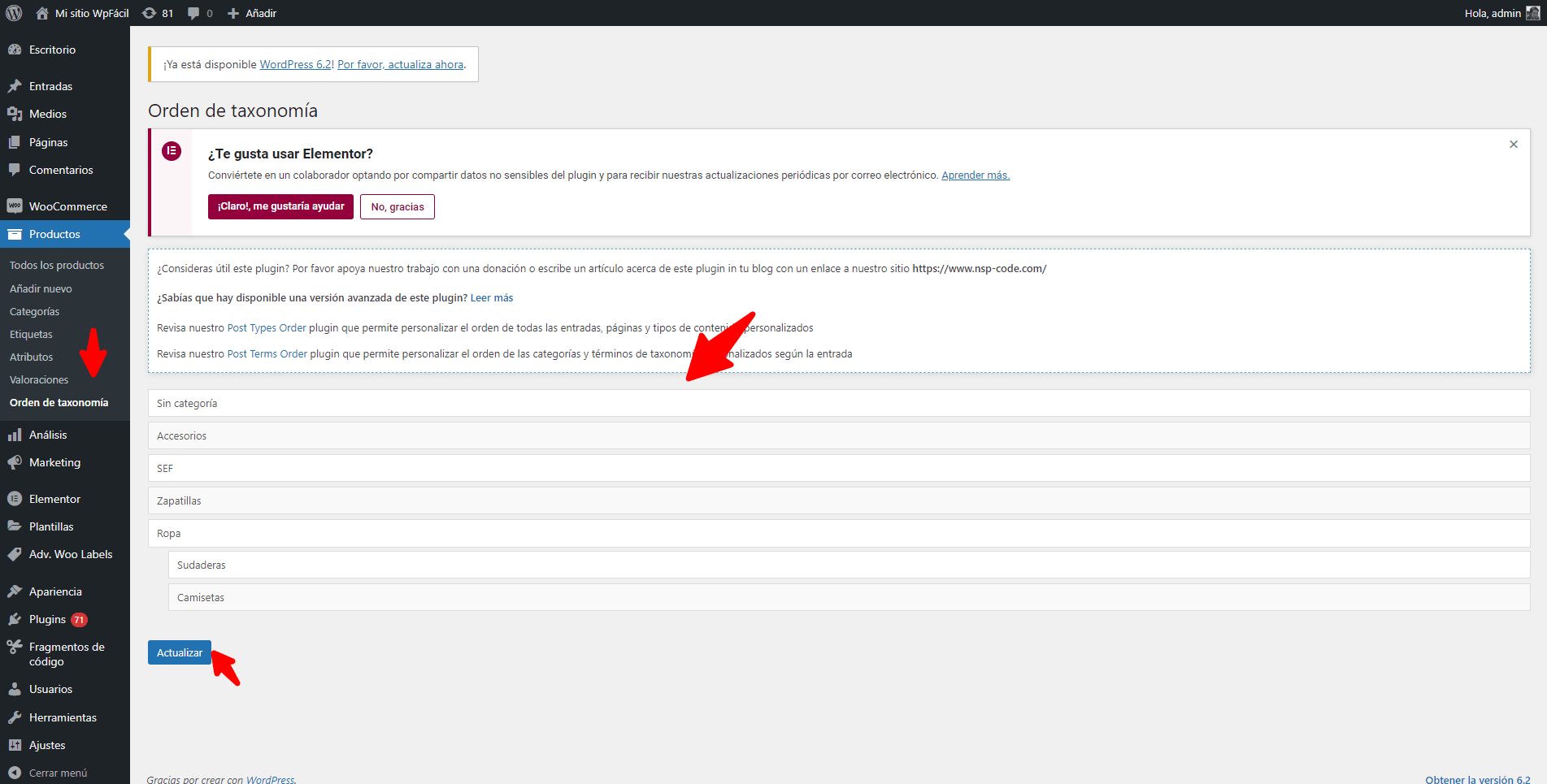Open the Post Types Order link
Viewport: 1547px width, 784px height.
267,328
